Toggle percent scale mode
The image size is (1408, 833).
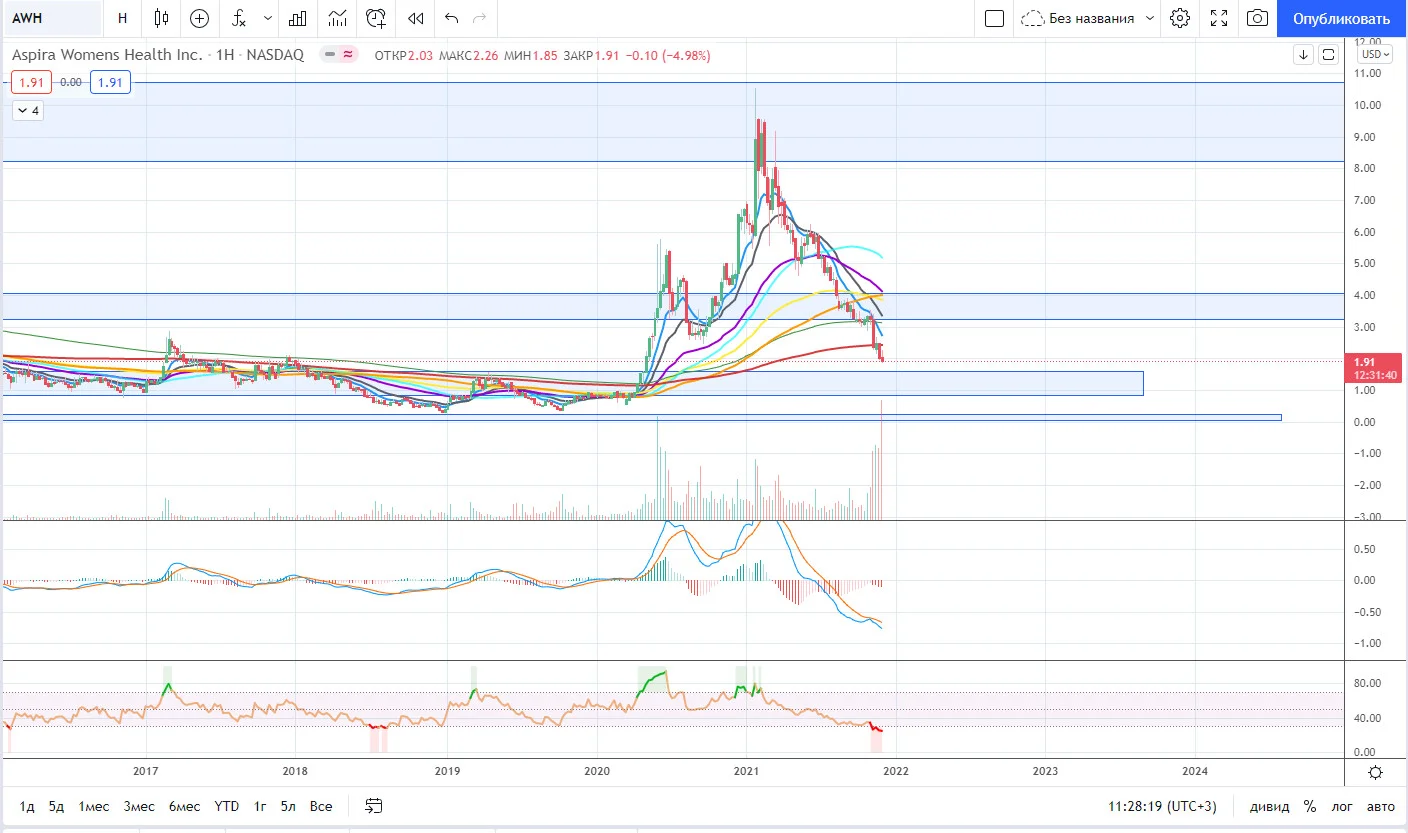point(1309,806)
